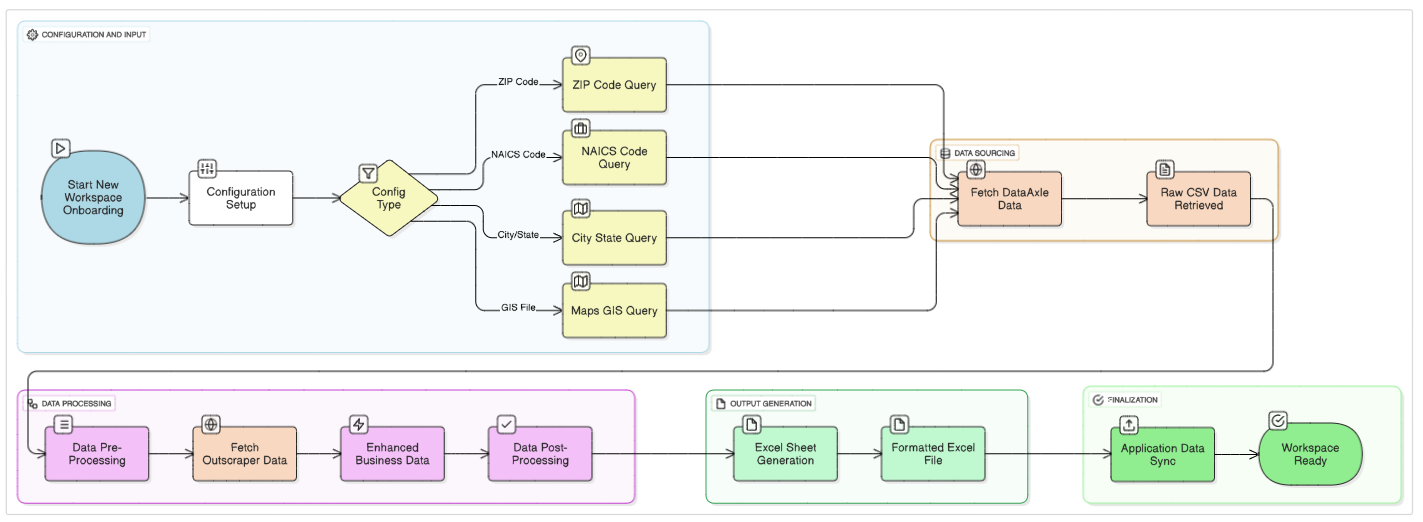This screenshot has height=522, width=1423.
Task: Click the location pin icon on ZIP Code Query
Action: pos(581,55)
